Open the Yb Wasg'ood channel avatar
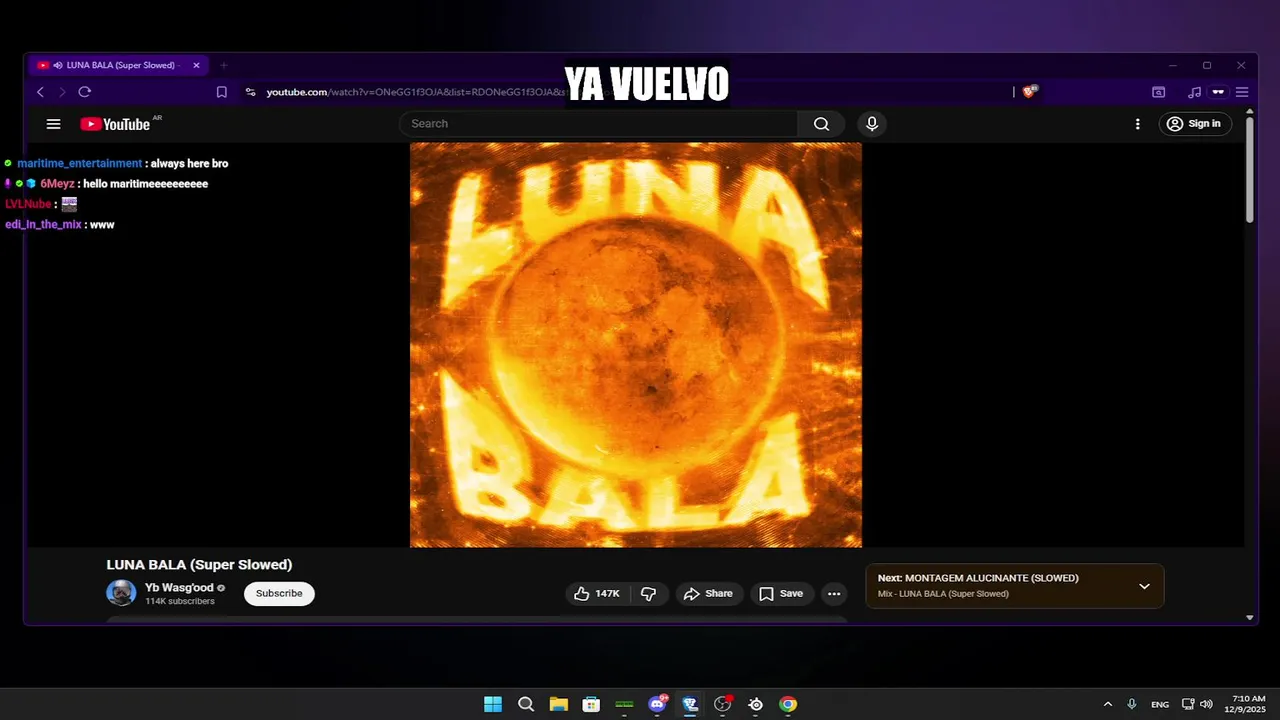 (x=121, y=593)
